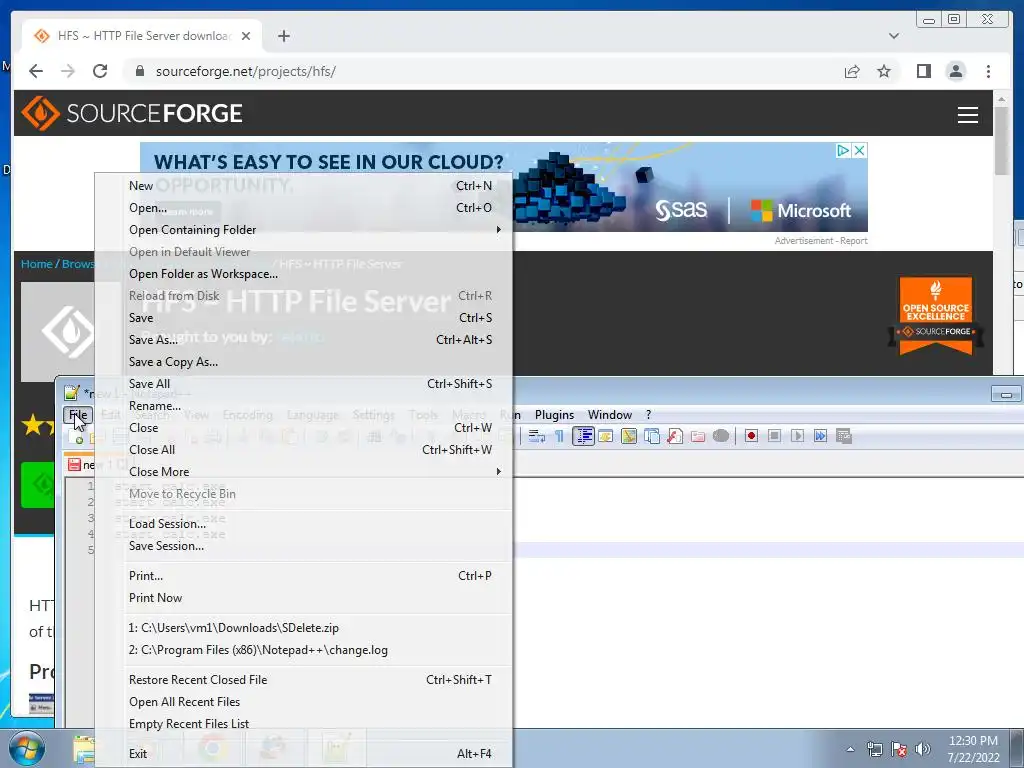
Task: Select New from File menu
Action: (x=304, y=186)
